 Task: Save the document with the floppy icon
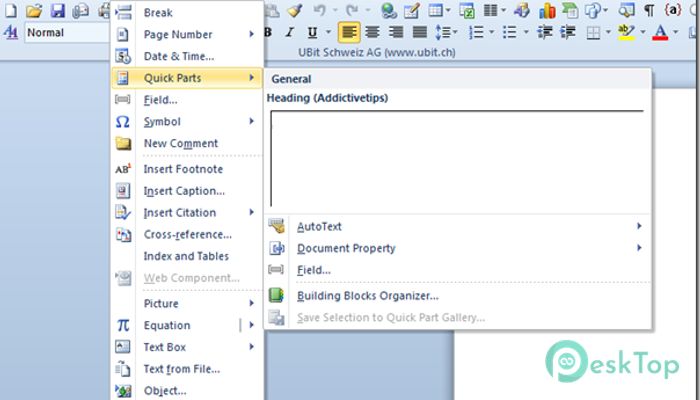[58, 10]
